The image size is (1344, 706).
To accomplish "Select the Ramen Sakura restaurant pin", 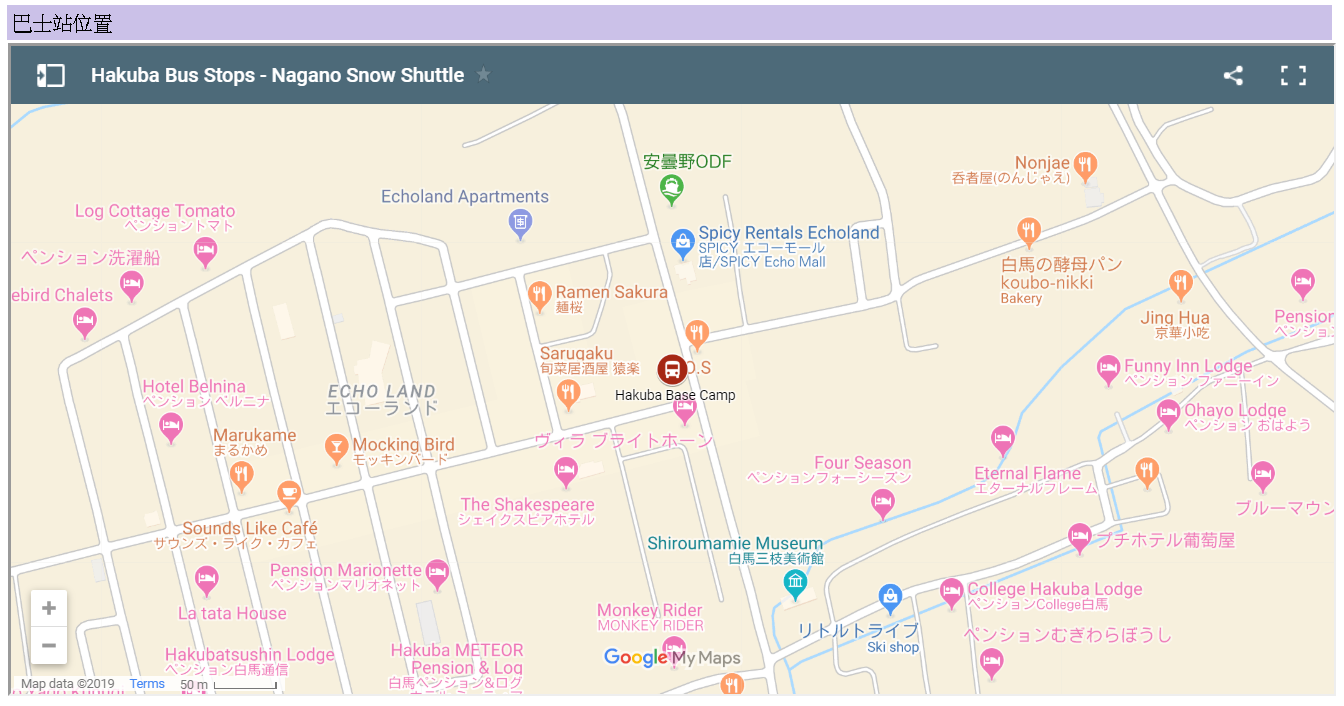I will pos(539,296).
